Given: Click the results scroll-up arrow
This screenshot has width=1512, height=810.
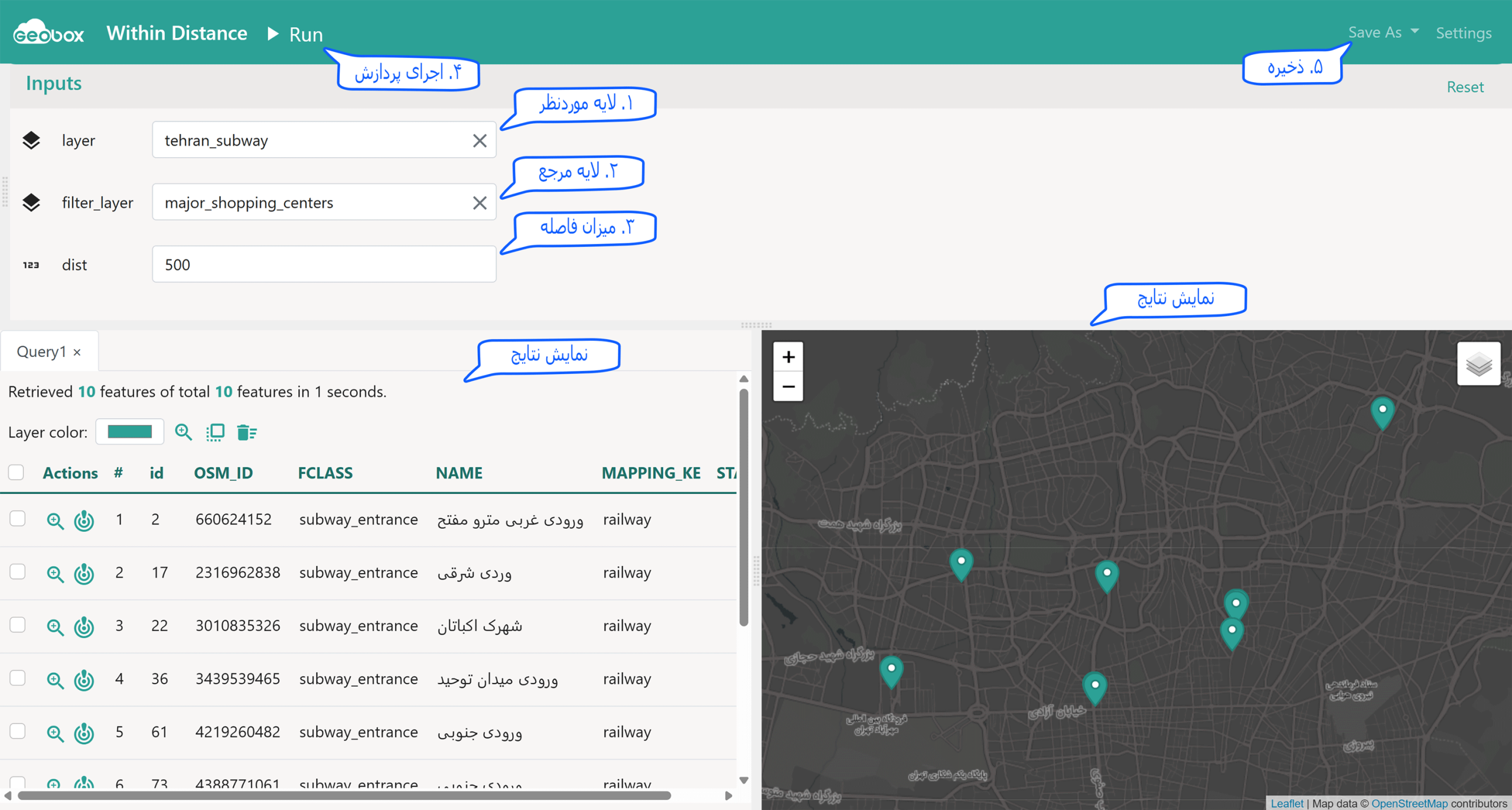Looking at the screenshot, I should click(x=744, y=379).
